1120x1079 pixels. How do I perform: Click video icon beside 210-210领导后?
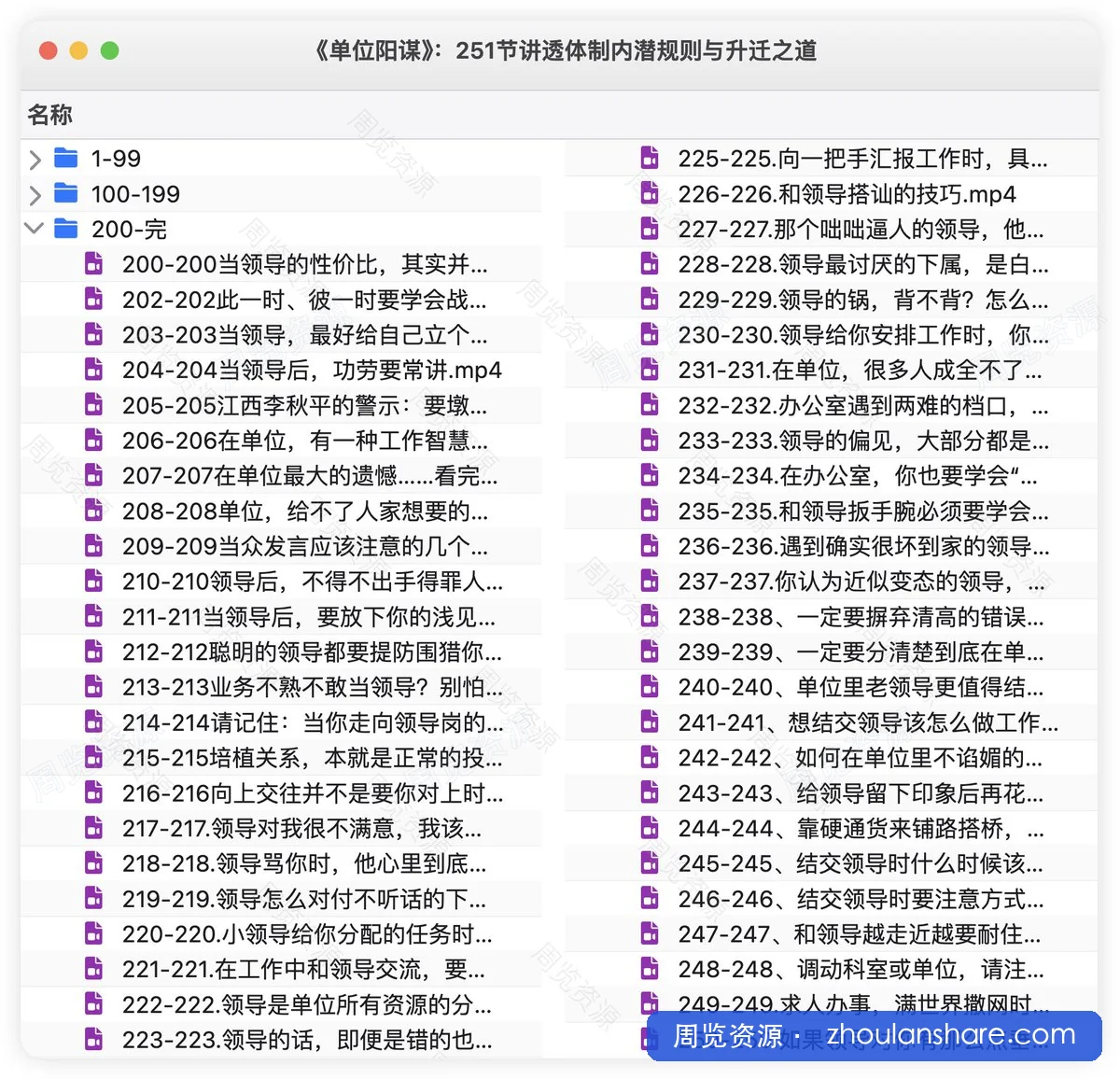tap(94, 582)
